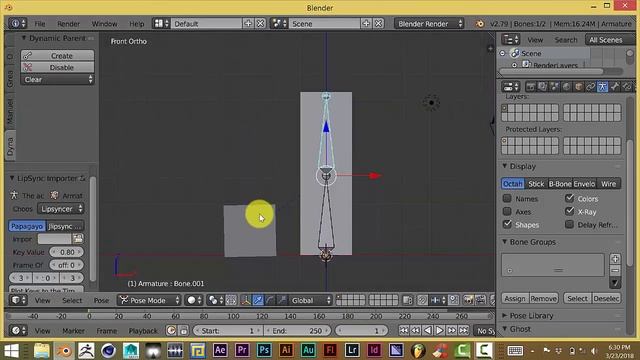Delete the Default screen layout

[260, 24]
